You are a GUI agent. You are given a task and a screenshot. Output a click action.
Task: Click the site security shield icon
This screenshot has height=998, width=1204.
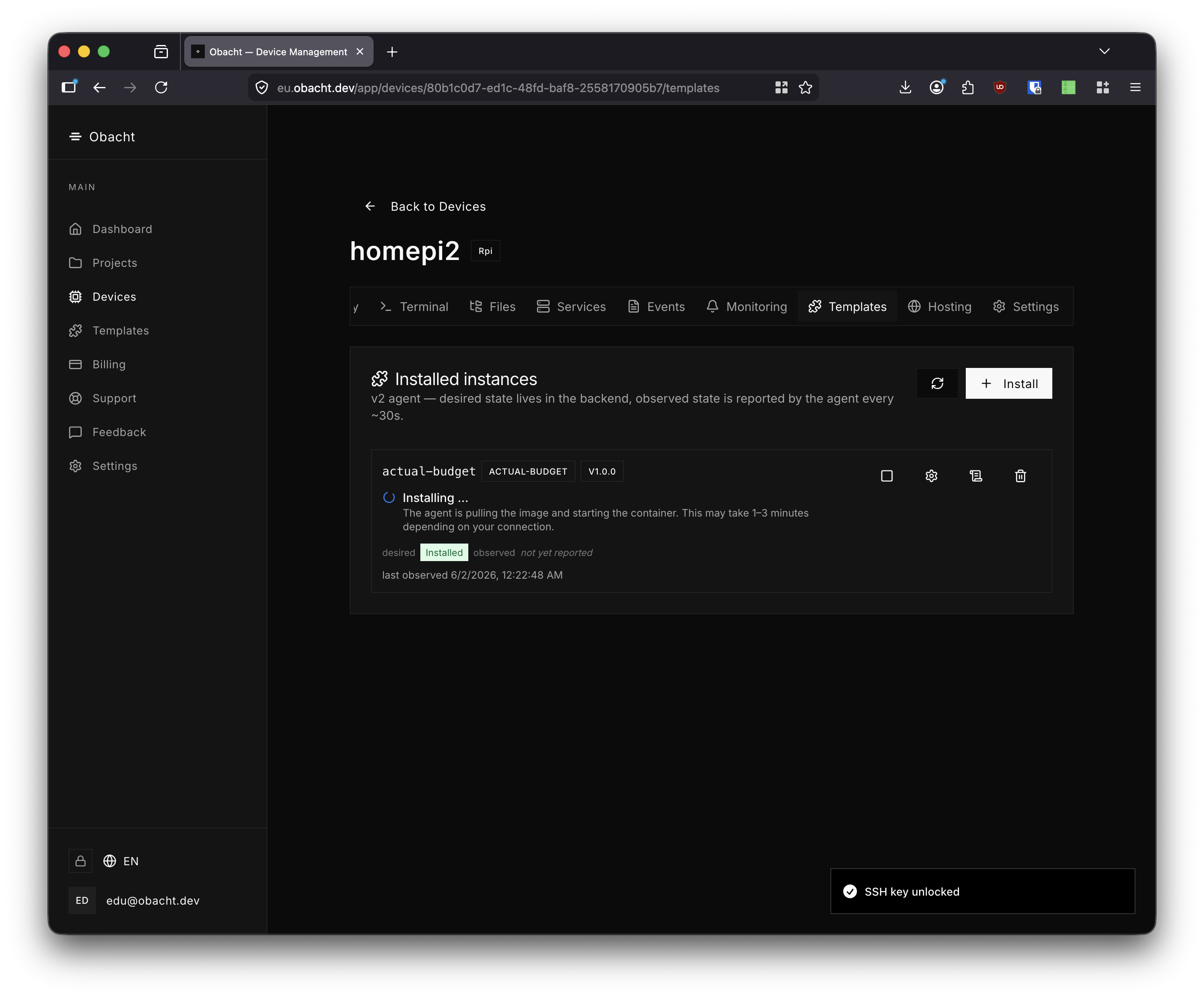(261, 87)
